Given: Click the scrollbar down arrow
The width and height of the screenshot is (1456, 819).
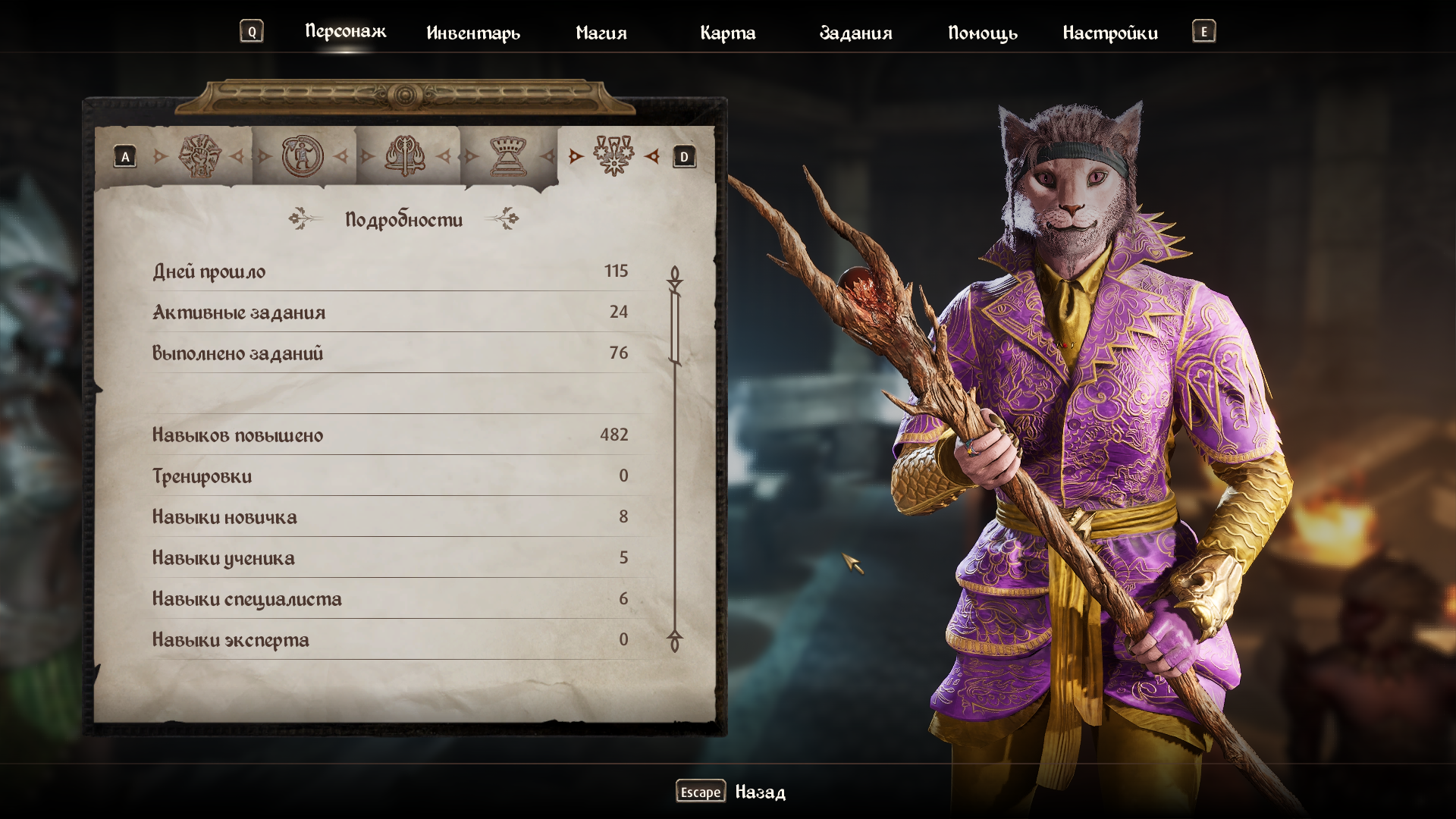Looking at the screenshot, I should coord(675,640).
